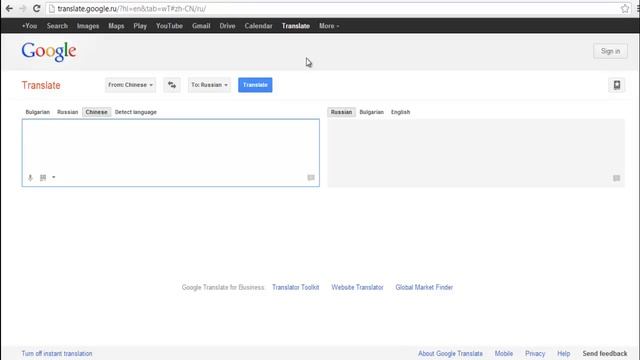
Task: Click the translation output box icon
Action: 616,178
